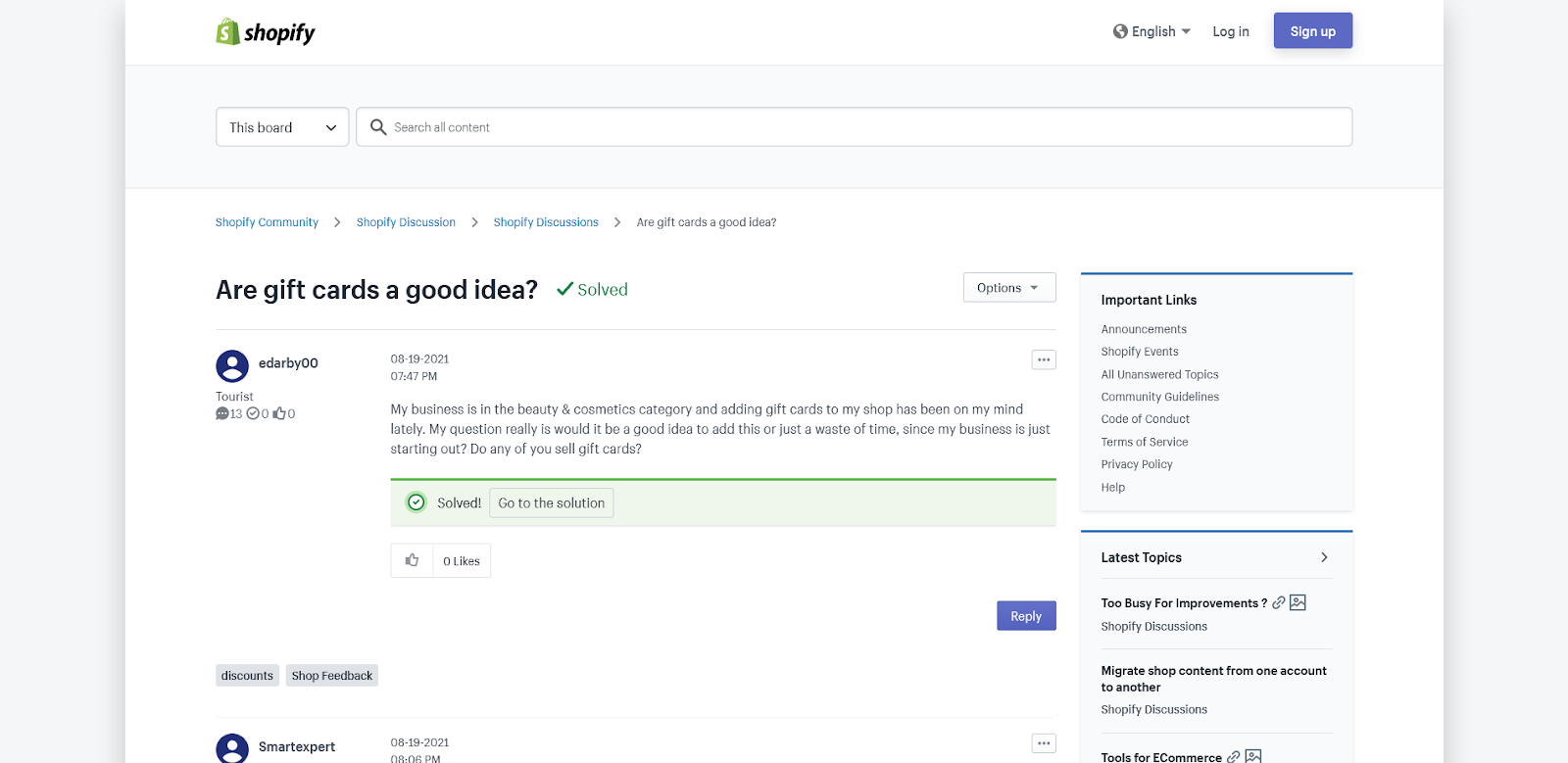
Task: Open the Community Guidelines link
Action: pyautogui.click(x=1159, y=397)
